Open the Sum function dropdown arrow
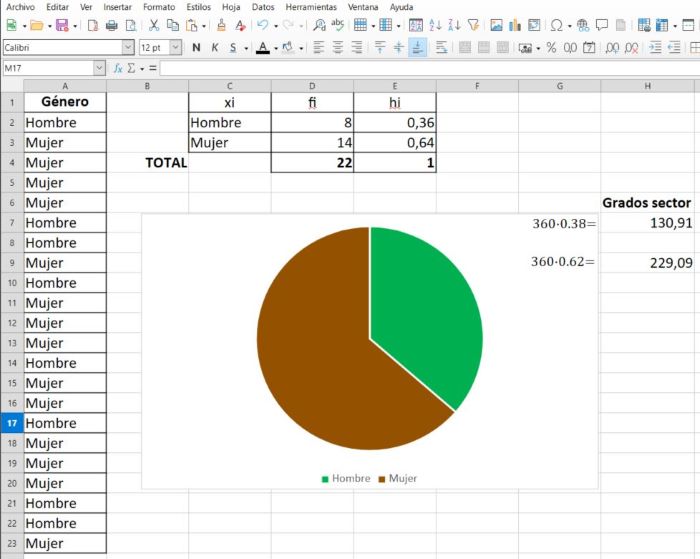 coord(142,69)
